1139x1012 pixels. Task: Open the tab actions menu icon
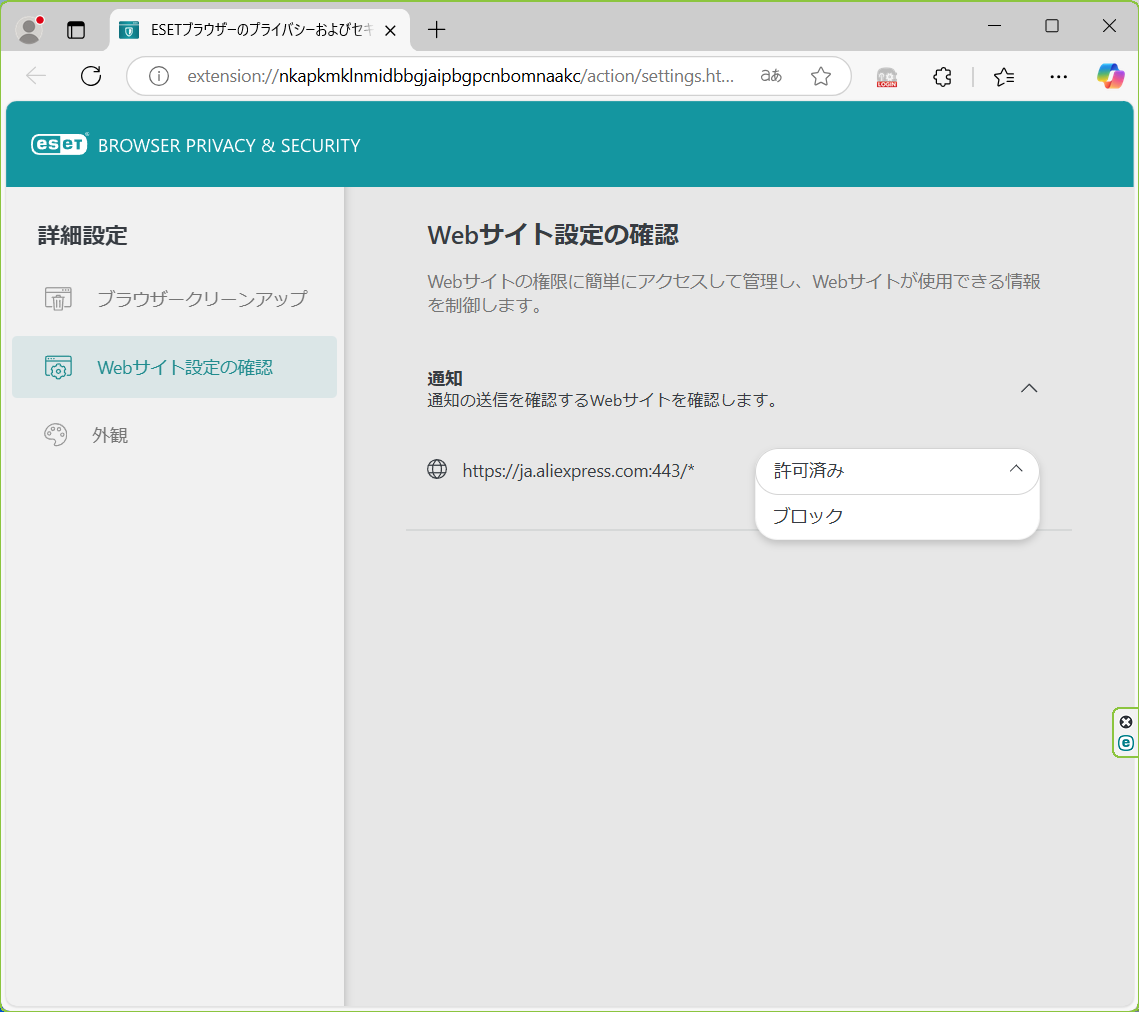(x=76, y=30)
